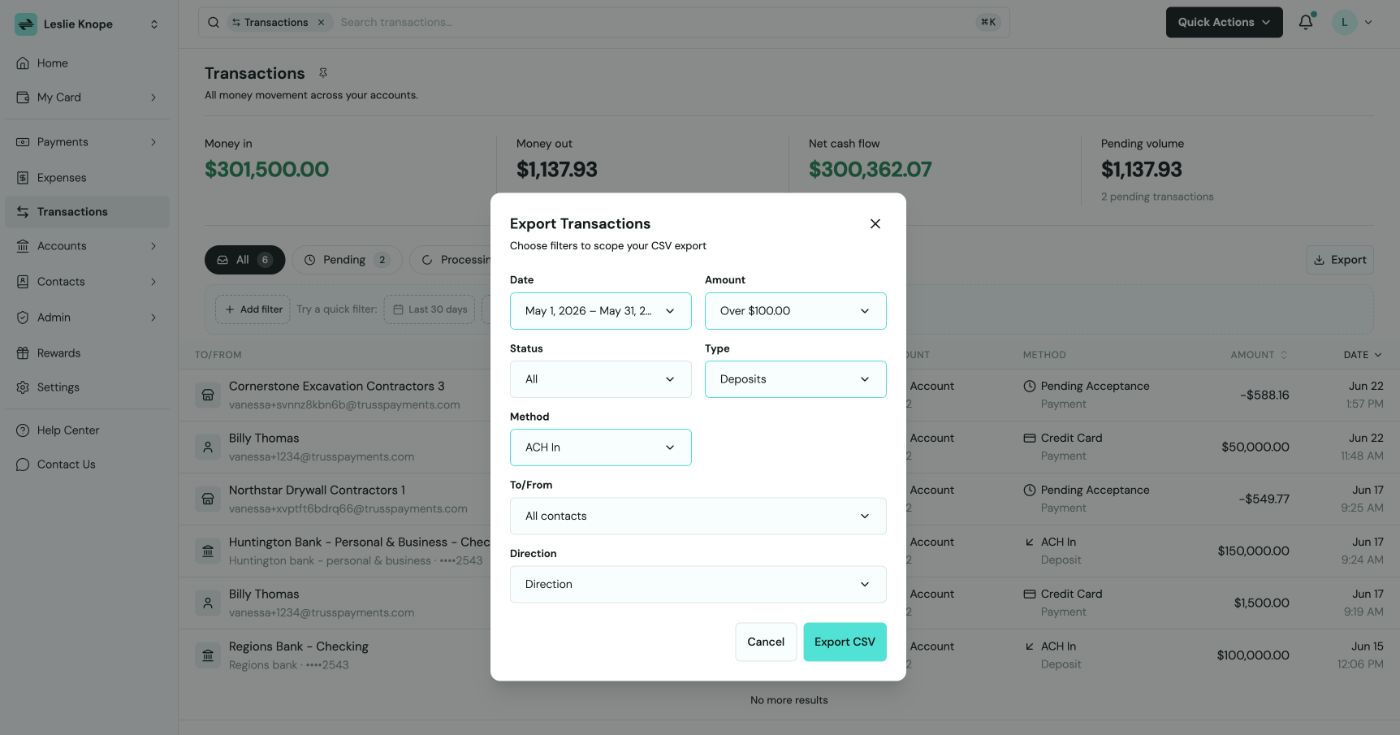Remove the Transactions chip from search bar

(x=320, y=22)
